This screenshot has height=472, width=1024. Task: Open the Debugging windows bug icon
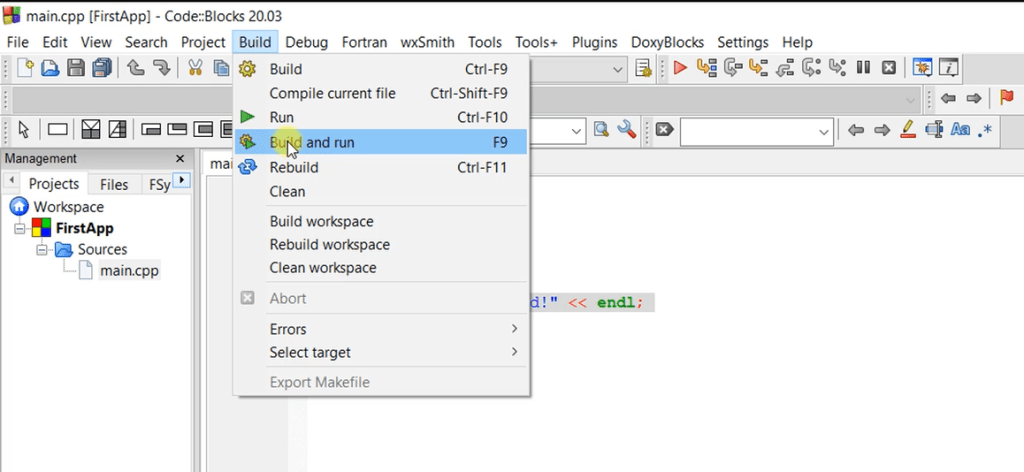pos(922,67)
